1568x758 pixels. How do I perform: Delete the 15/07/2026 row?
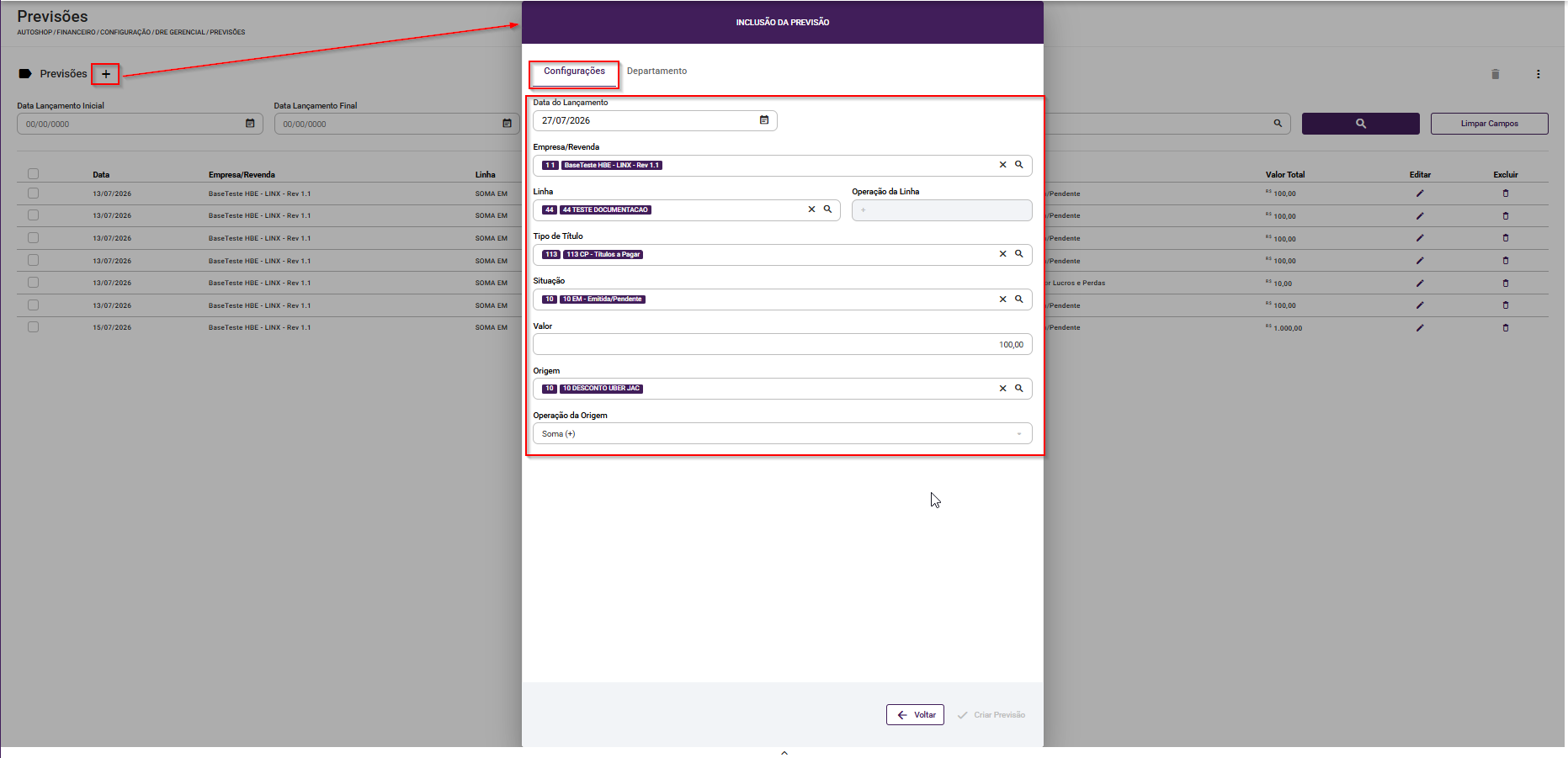pyautogui.click(x=1506, y=328)
